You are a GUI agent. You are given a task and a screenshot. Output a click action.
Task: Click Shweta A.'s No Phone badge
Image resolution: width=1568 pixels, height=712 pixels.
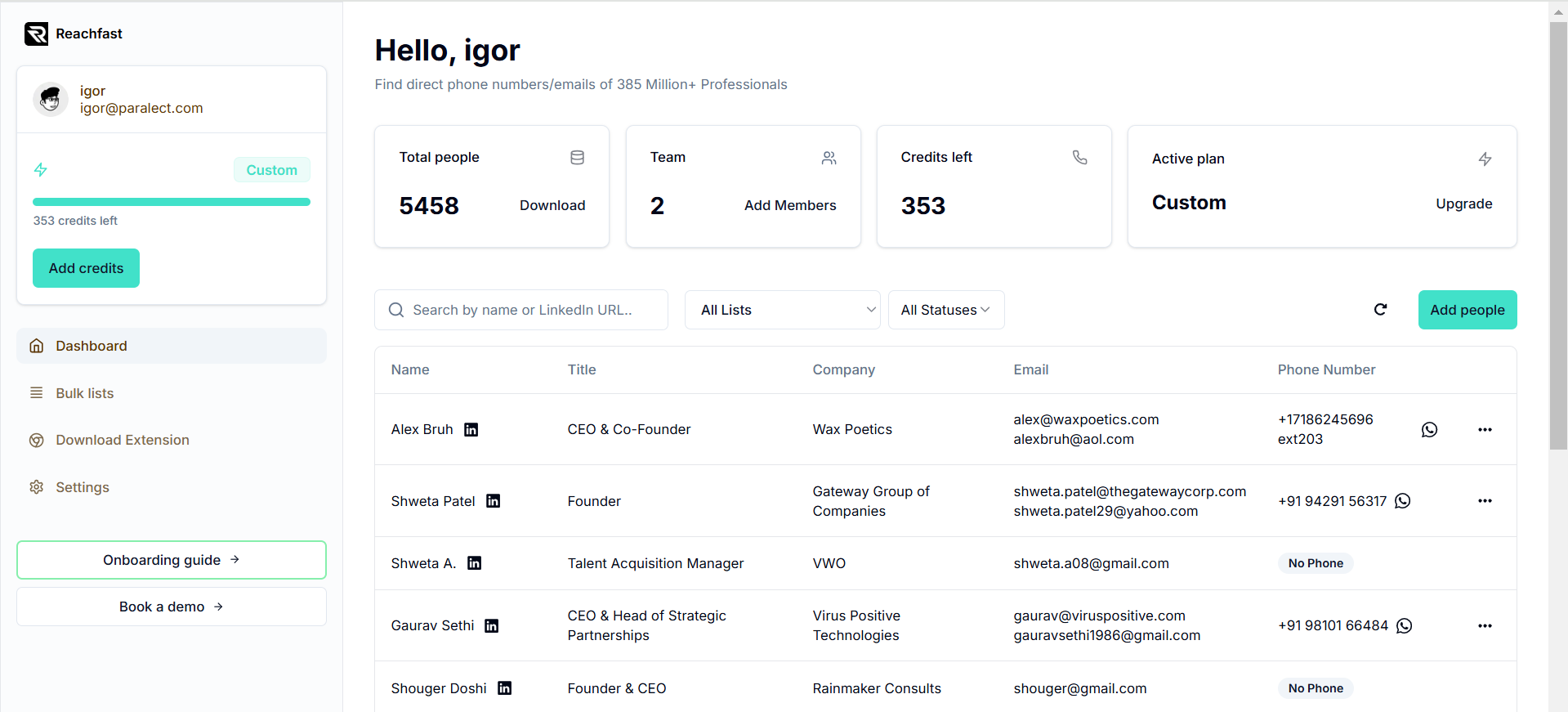pos(1316,563)
